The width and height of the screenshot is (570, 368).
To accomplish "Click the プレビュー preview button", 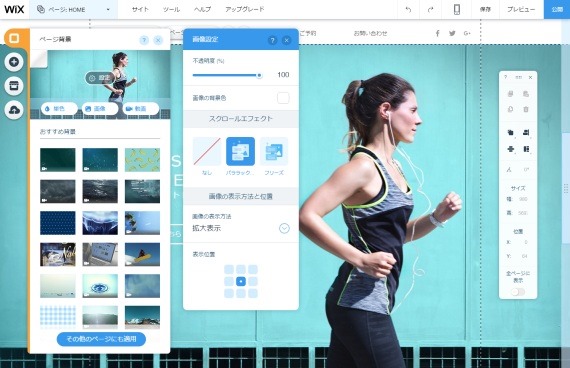I will click(521, 9).
